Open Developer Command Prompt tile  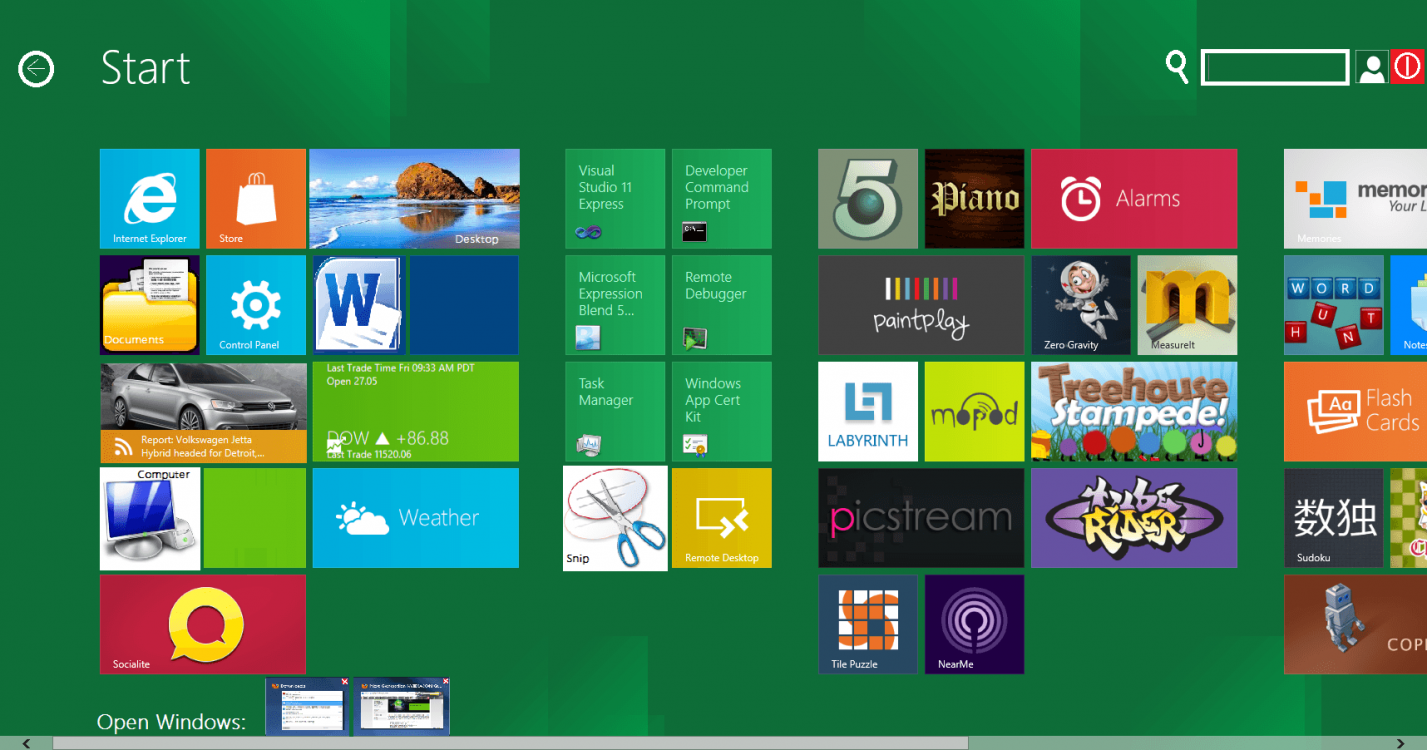[722, 199]
